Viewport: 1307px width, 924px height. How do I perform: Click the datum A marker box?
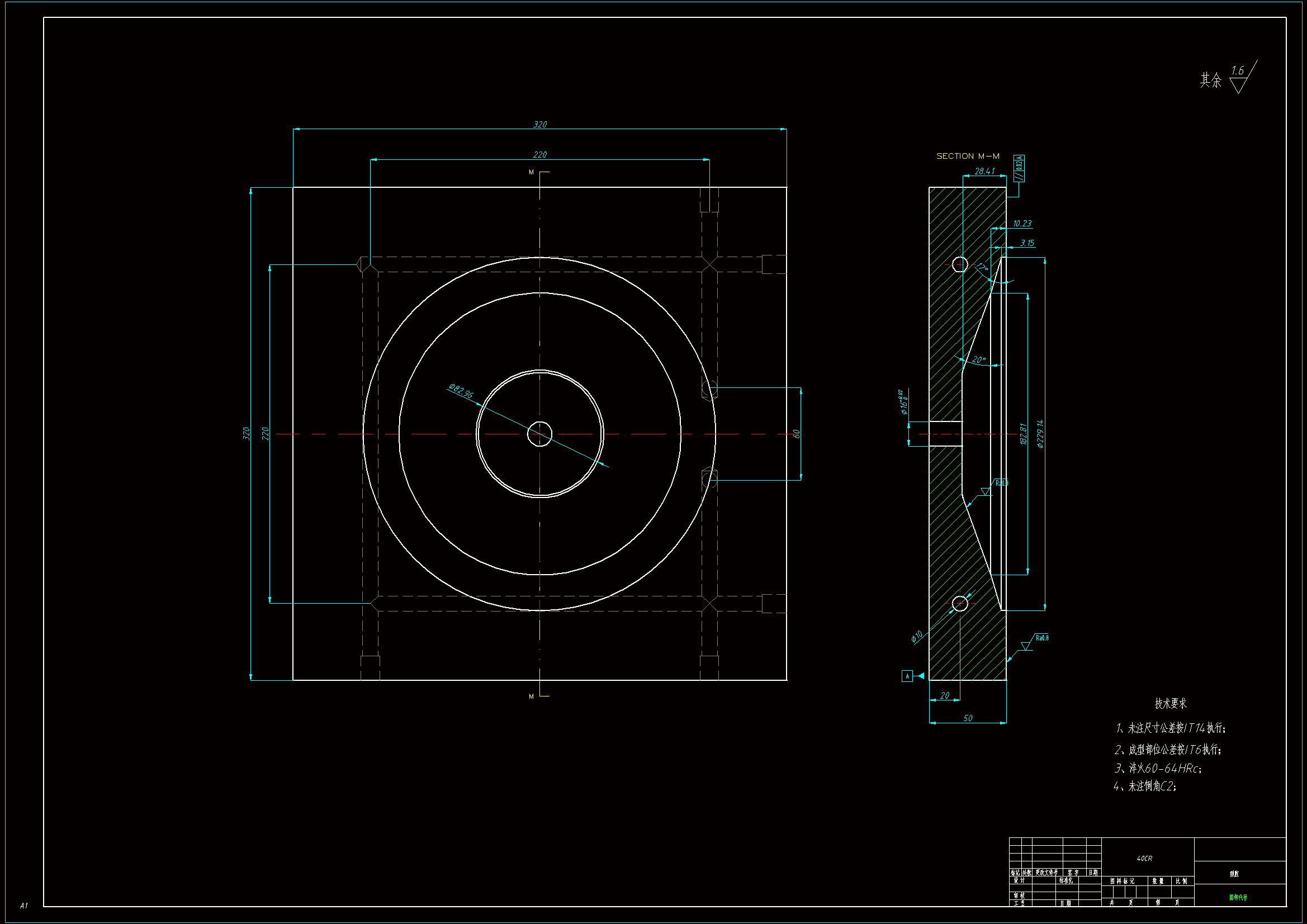pyautogui.click(x=907, y=676)
